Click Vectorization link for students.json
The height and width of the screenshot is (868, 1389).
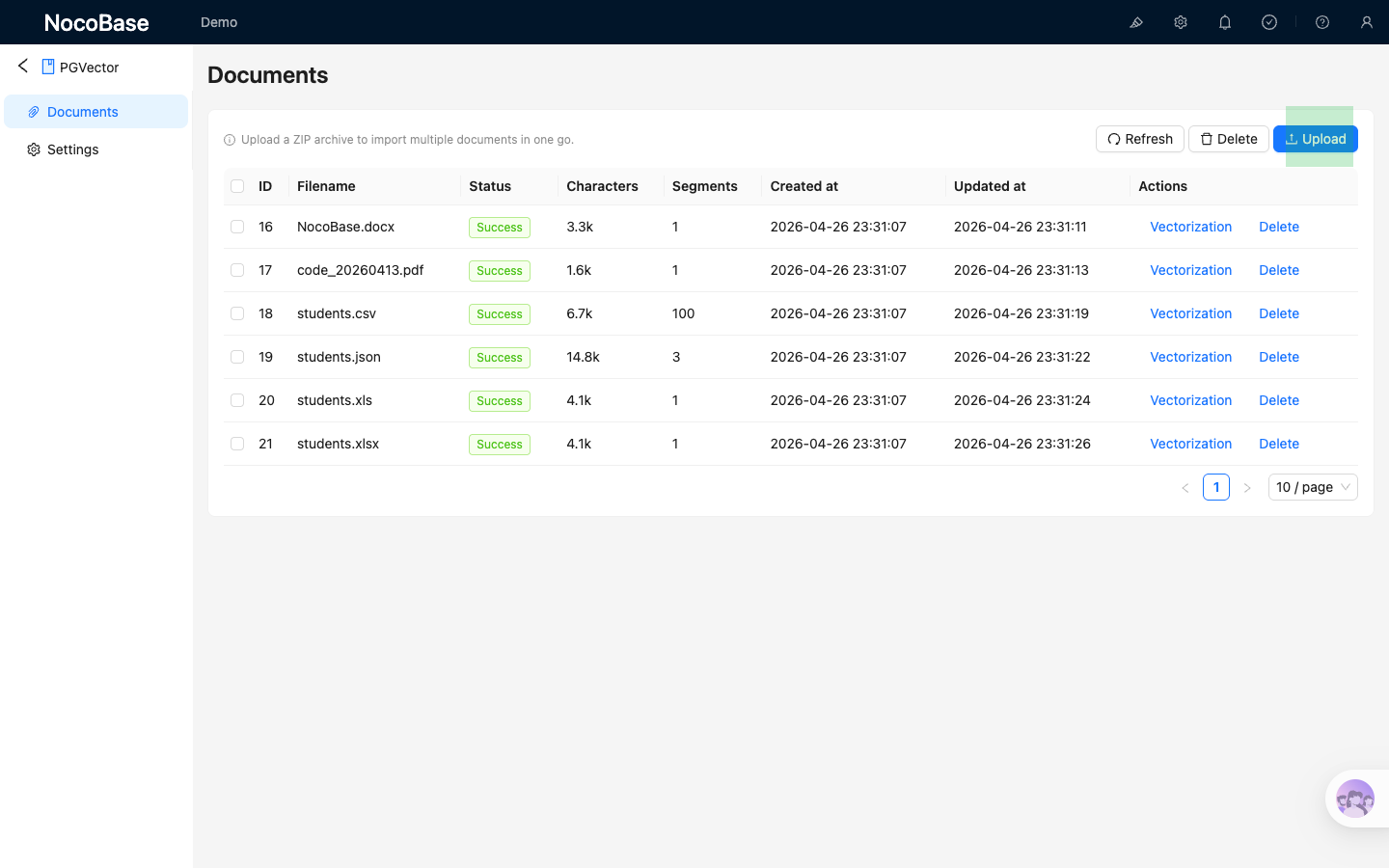tap(1190, 357)
